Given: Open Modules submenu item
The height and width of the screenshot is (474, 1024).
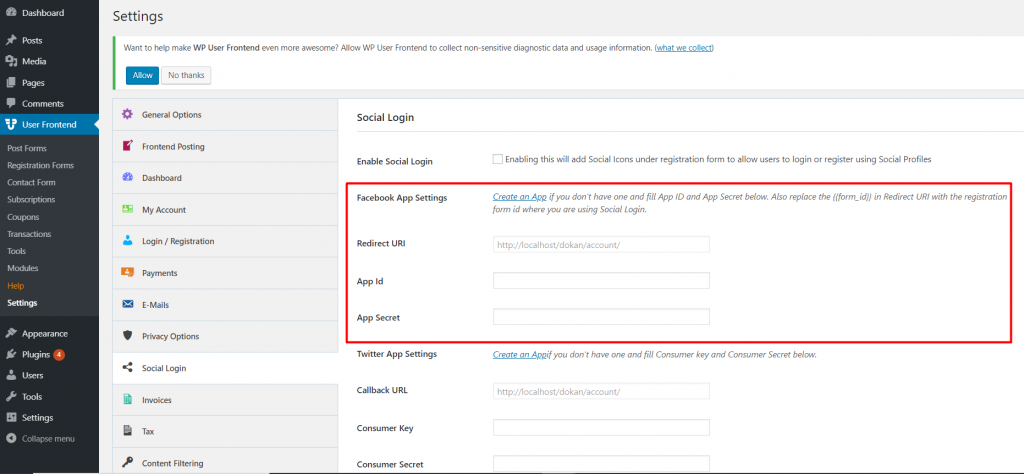Looking at the screenshot, I should tap(23, 268).
